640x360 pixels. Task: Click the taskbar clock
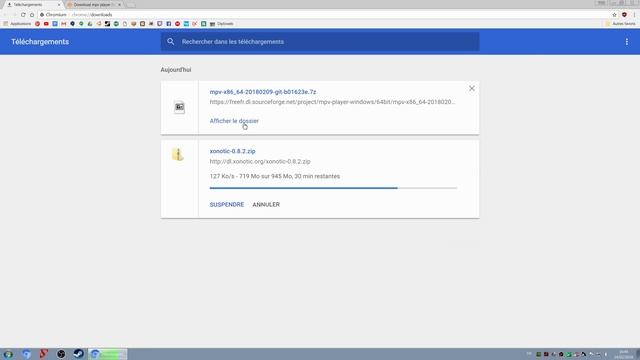(624, 354)
